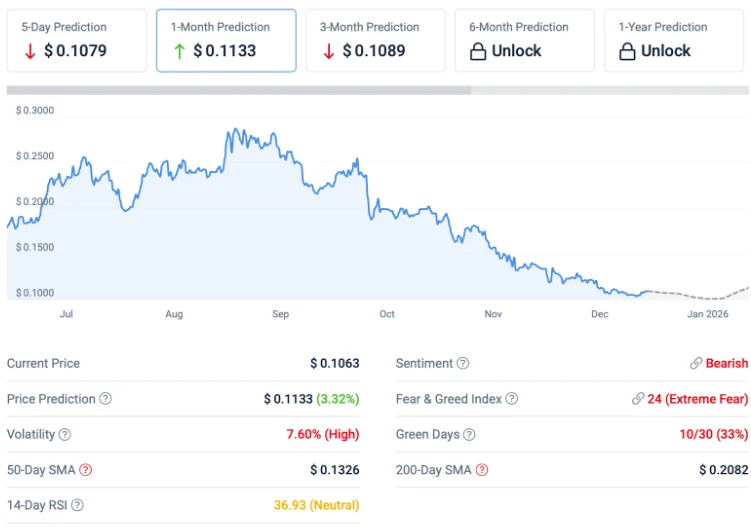This screenshot has width=751, height=529.
Task: Click help icon beside 14-Day RSI
Action: click(x=78, y=506)
